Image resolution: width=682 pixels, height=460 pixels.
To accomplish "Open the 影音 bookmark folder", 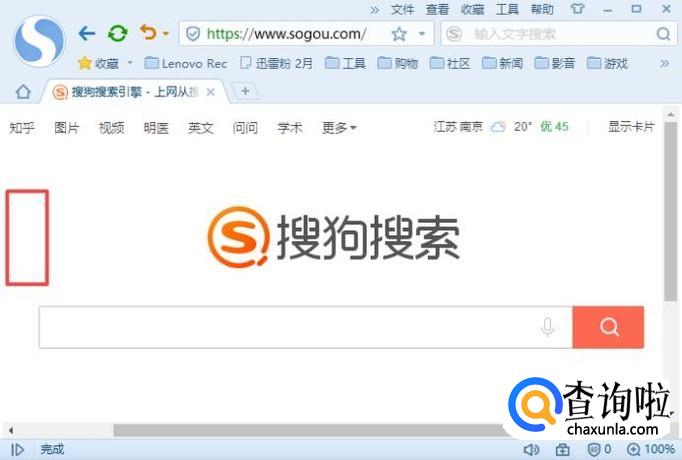I will coord(555,63).
